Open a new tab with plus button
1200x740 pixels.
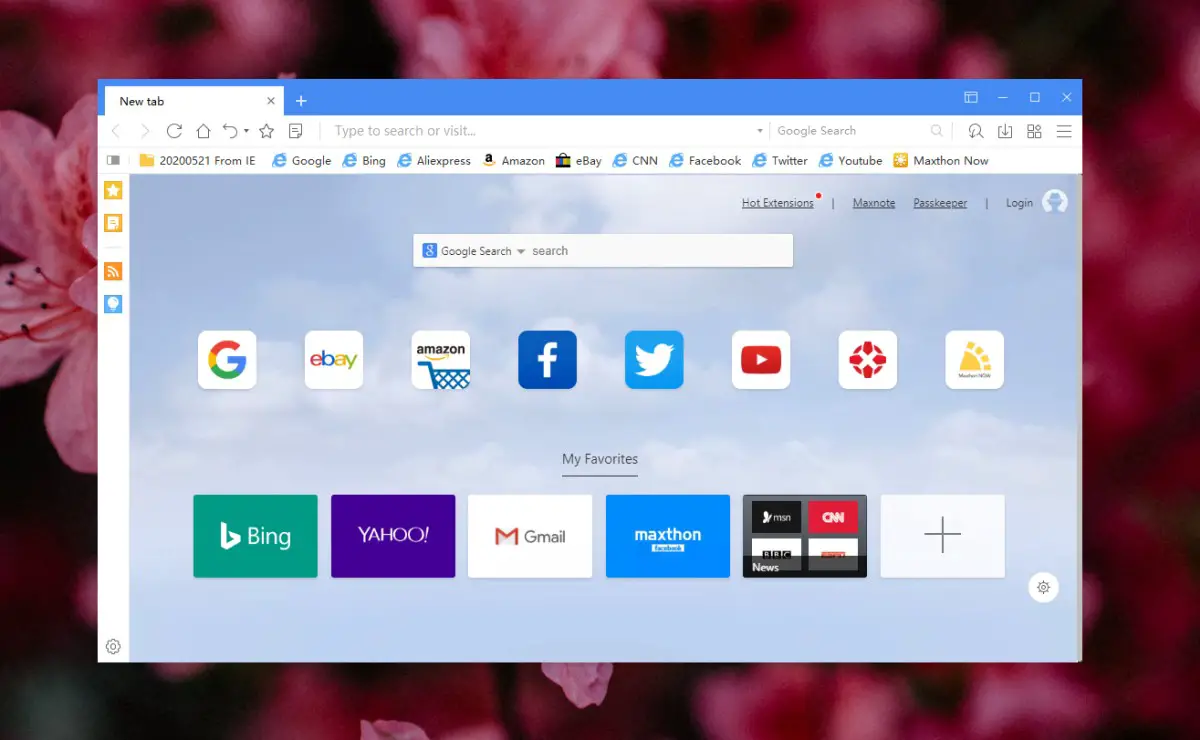pos(301,101)
